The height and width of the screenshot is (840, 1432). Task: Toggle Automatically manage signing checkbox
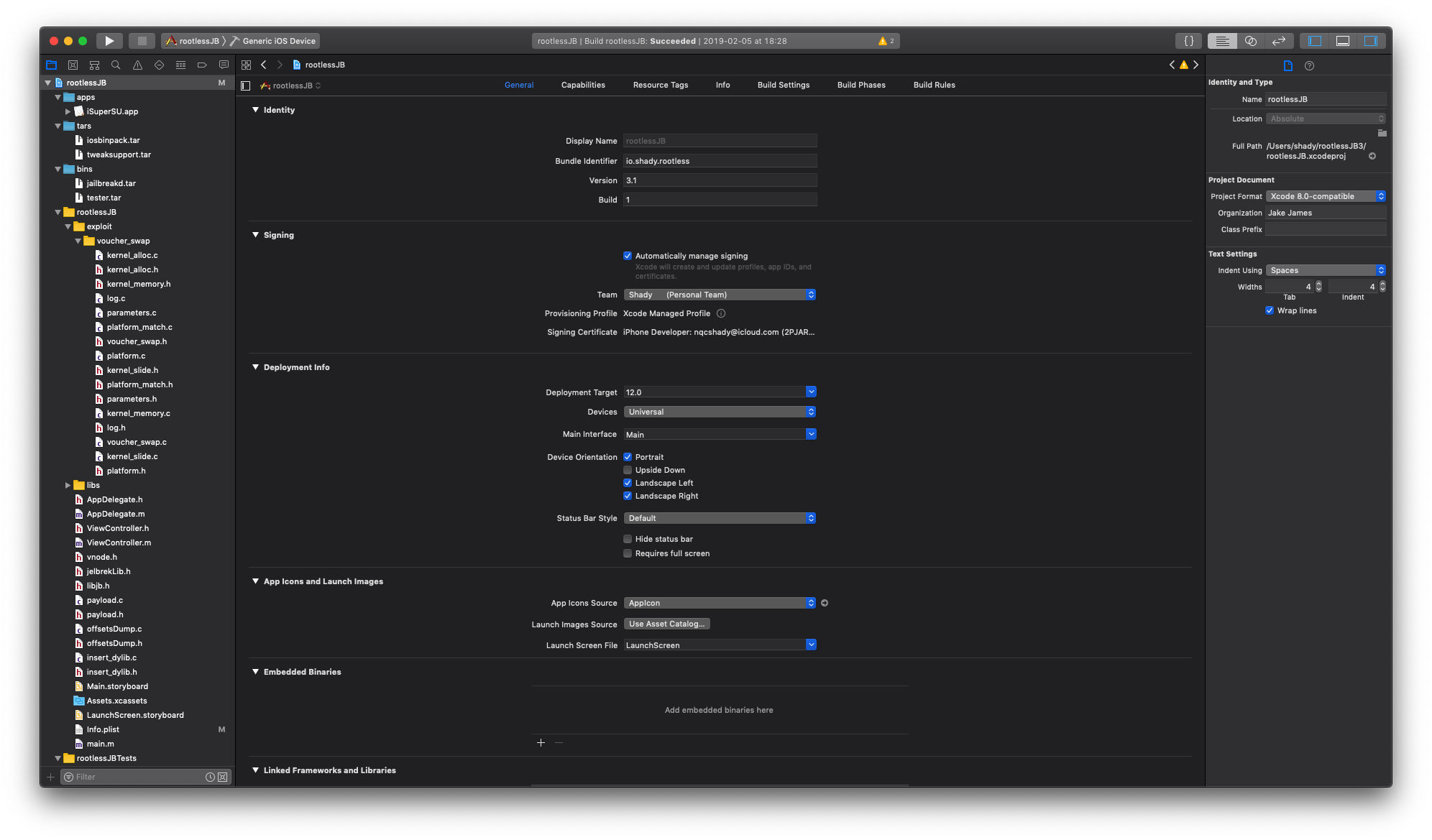(628, 256)
